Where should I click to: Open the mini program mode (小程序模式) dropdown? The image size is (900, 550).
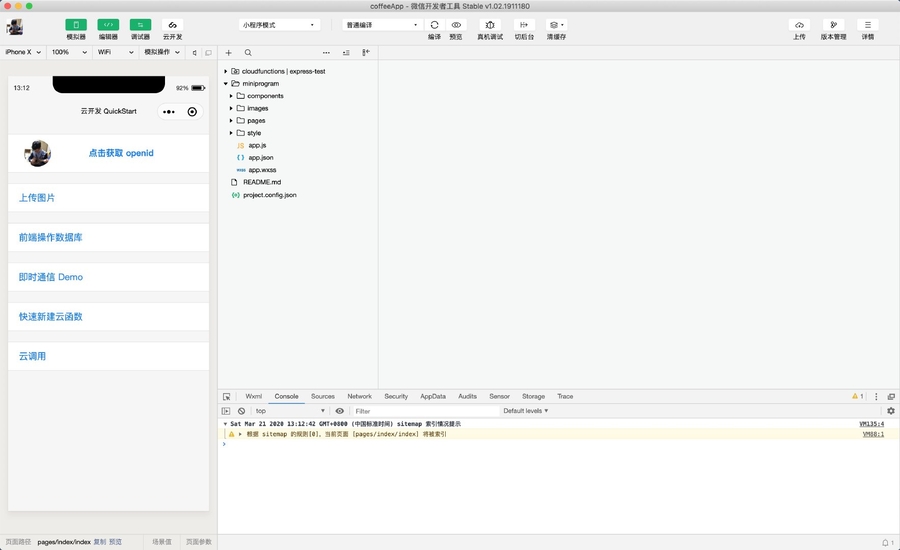pos(280,25)
